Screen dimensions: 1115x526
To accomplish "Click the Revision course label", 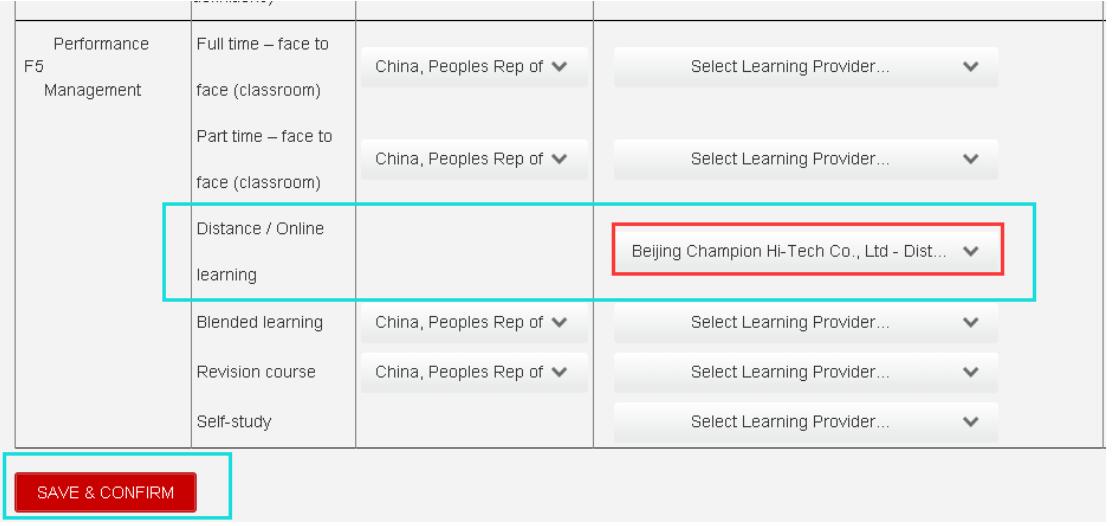I will tap(255, 372).
